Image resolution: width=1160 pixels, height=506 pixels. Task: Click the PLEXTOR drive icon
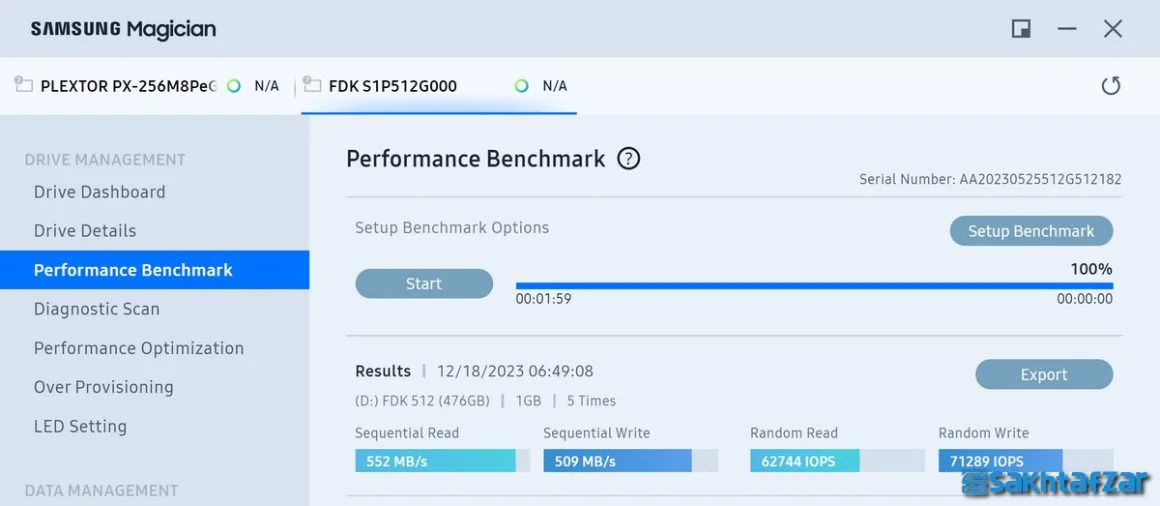tap(24, 85)
